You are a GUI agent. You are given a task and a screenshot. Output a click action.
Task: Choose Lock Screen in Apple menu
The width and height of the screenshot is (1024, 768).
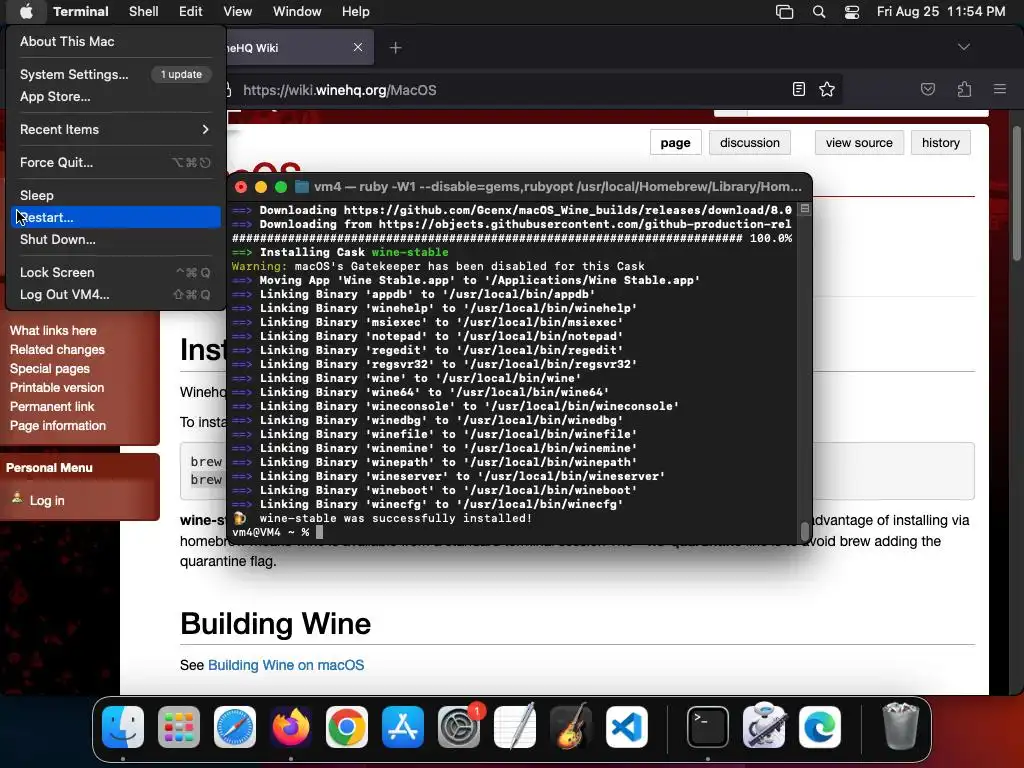[x=116, y=272]
